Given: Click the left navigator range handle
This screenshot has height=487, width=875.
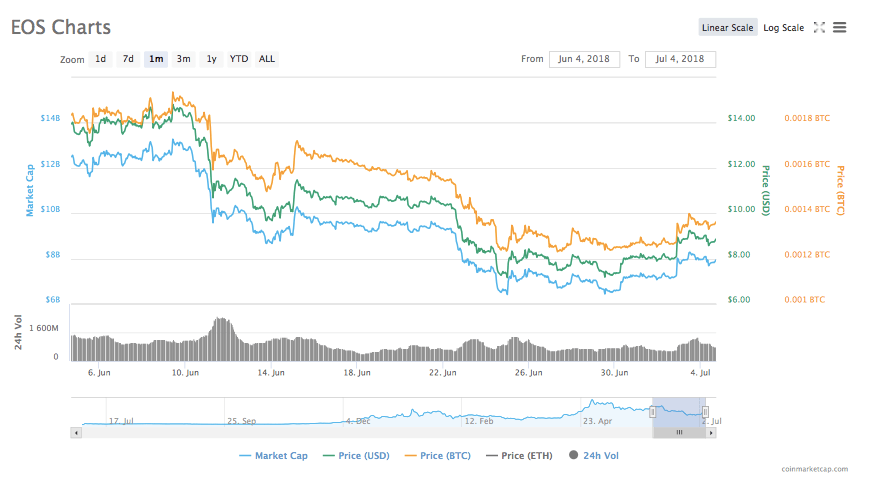Looking at the screenshot, I should click(652, 411).
